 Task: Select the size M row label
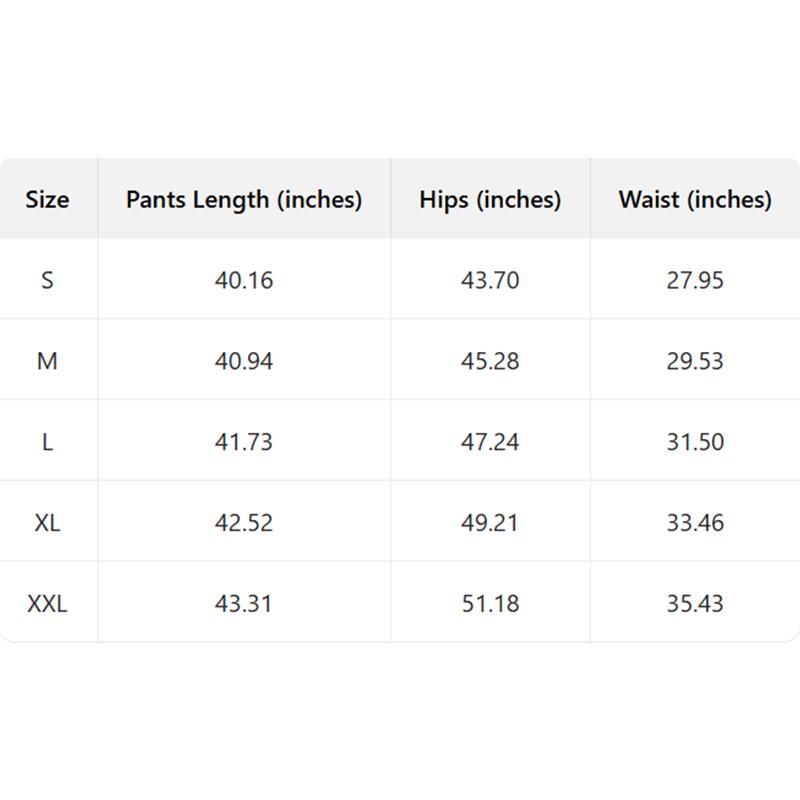click(47, 361)
